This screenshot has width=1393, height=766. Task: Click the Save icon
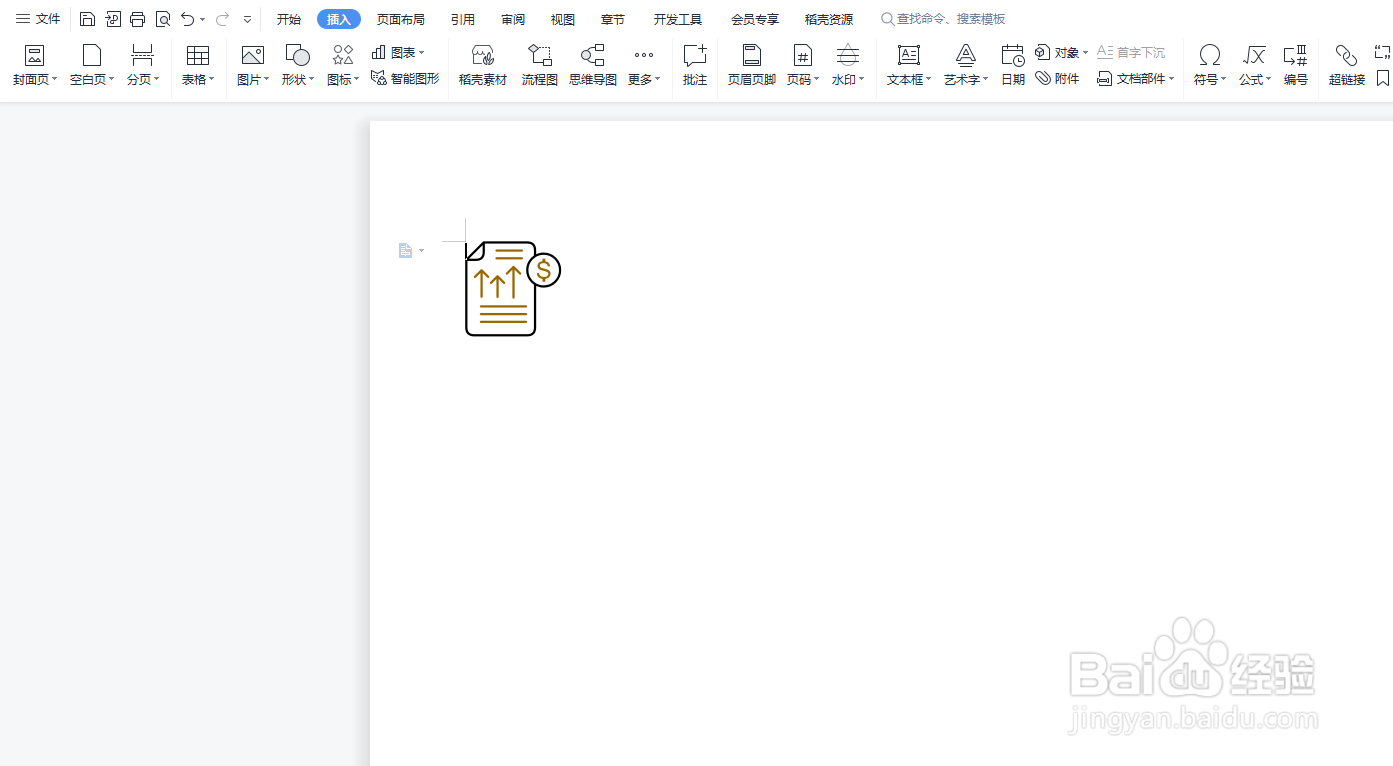(87, 19)
